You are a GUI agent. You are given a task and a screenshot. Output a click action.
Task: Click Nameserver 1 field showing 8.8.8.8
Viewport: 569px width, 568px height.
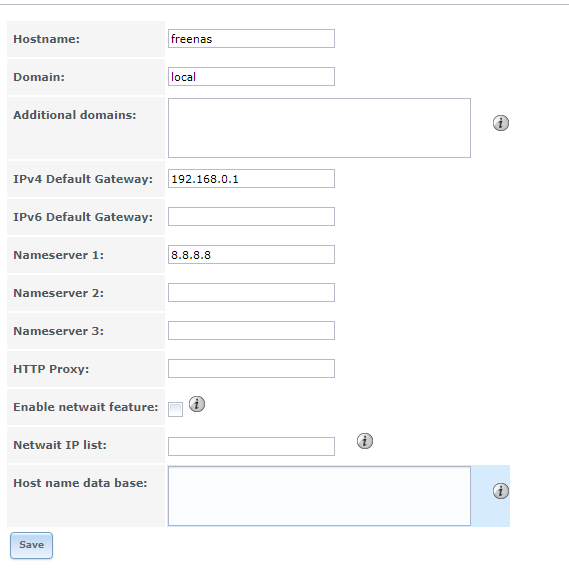[251, 255]
